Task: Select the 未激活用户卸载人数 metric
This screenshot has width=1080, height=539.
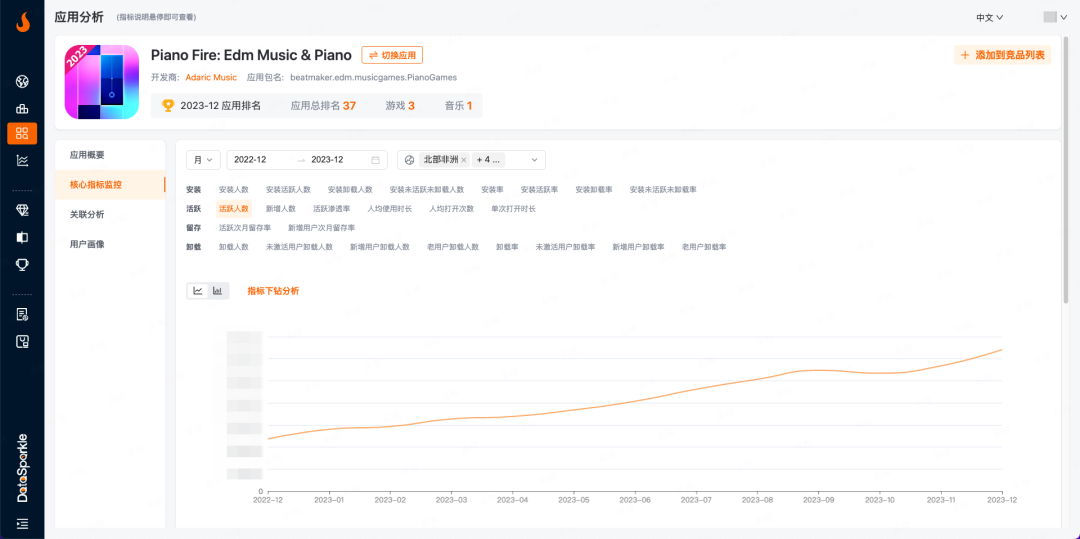Action: click(299, 246)
